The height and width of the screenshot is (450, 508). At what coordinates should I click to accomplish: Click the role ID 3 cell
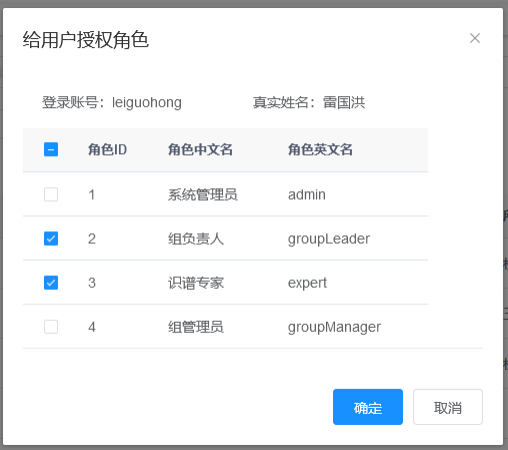pos(92,283)
